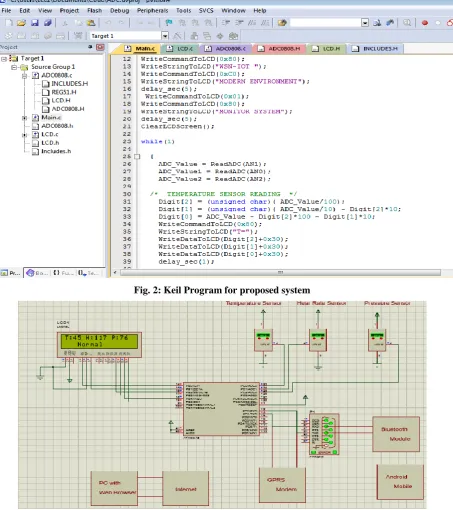Start a debug session with the magnifier icon
This screenshot has height=510, width=453.
coord(407,23)
